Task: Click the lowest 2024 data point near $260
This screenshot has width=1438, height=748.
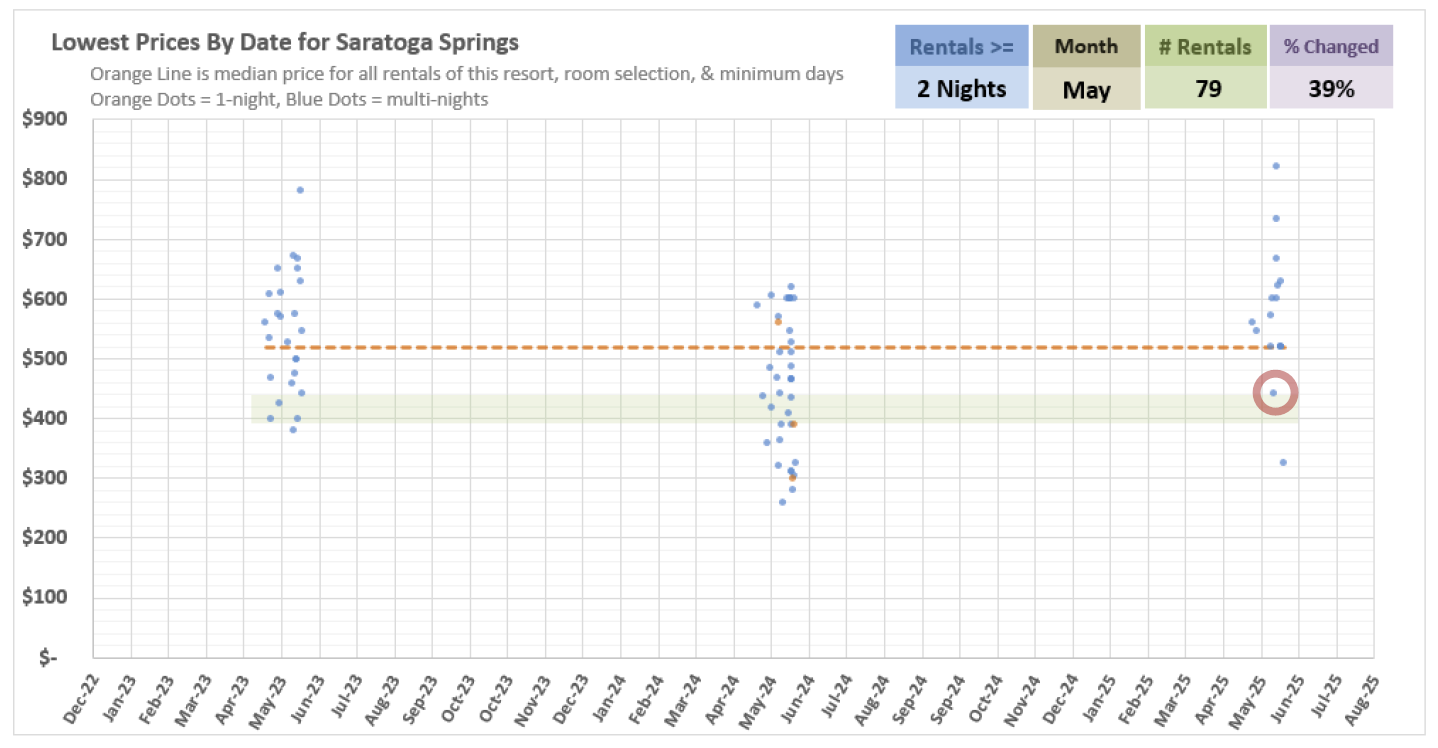Action: [782, 502]
